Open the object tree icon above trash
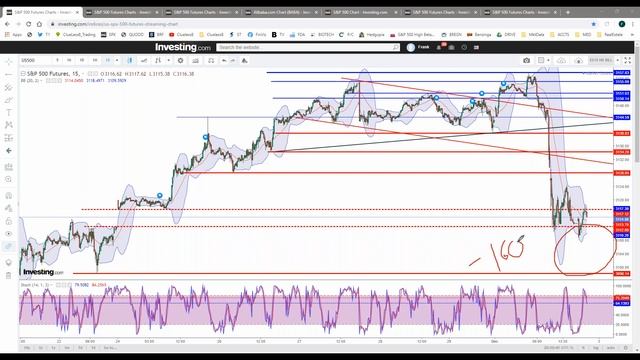This screenshot has height=360, width=640. click(9, 262)
